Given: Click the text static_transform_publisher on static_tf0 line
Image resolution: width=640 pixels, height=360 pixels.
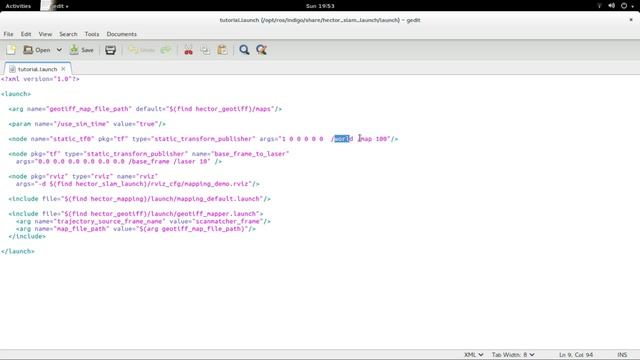Looking at the screenshot, I should tap(203, 139).
